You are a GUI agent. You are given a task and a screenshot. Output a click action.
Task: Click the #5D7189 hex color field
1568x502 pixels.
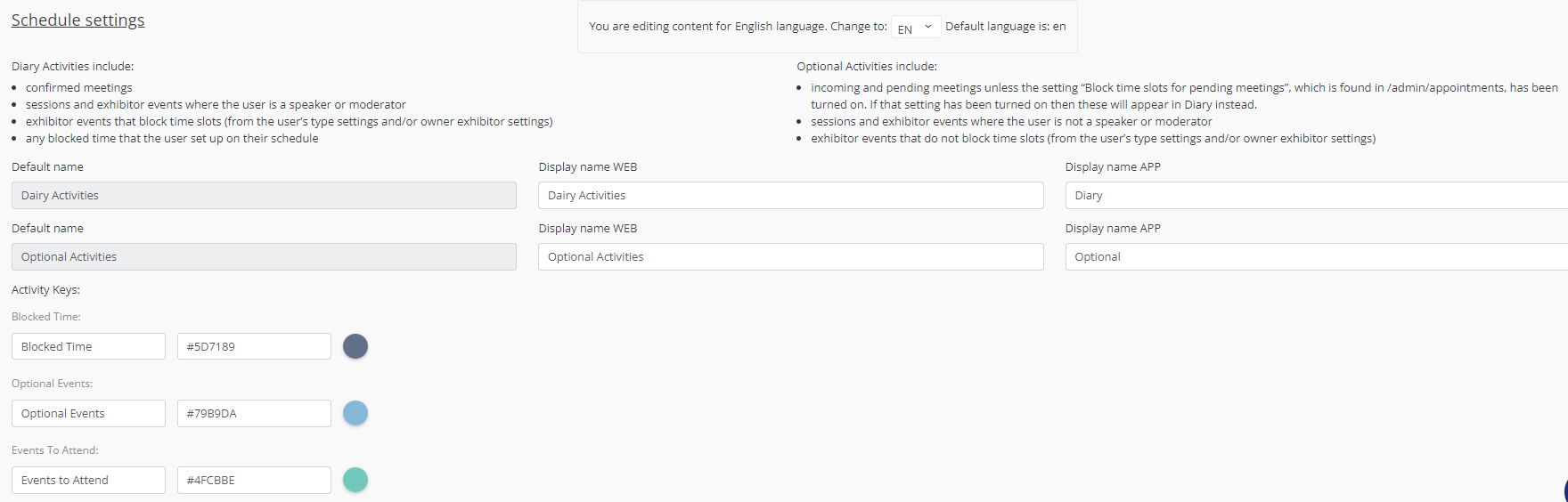[x=254, y=346]
